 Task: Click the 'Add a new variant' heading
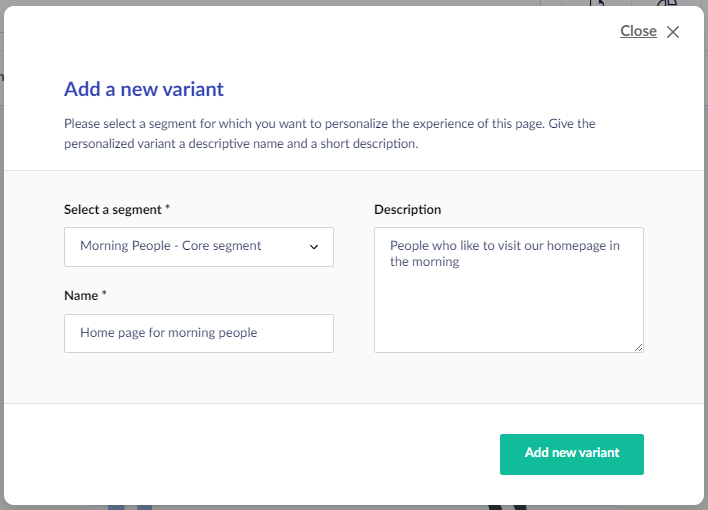144,89
